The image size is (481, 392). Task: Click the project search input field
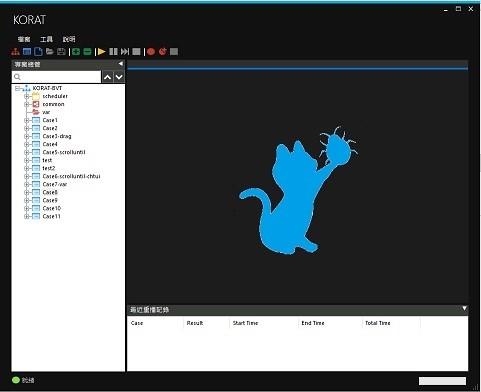(x=56, y=77)
